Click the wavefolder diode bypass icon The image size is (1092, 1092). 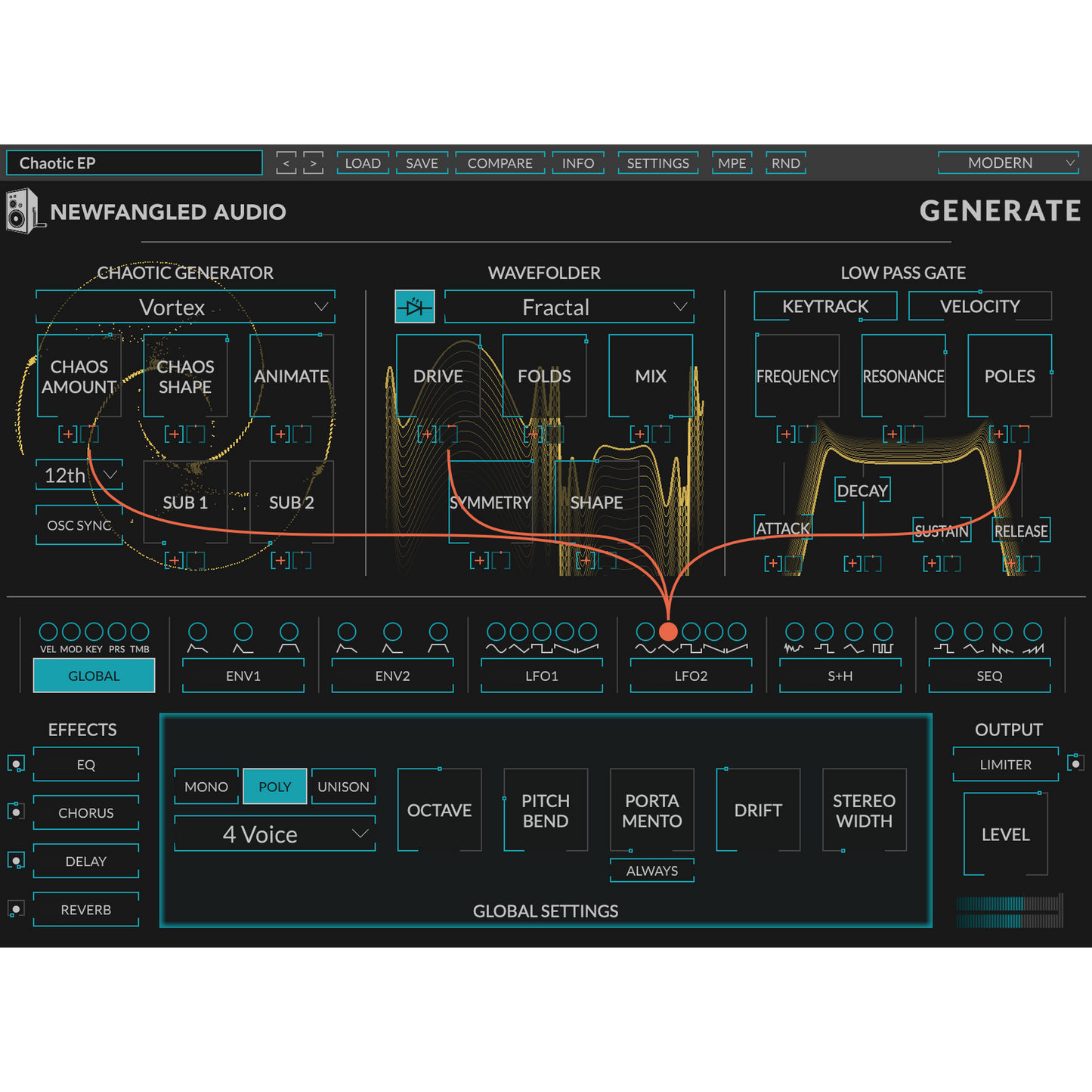click(x=415, y=307)
